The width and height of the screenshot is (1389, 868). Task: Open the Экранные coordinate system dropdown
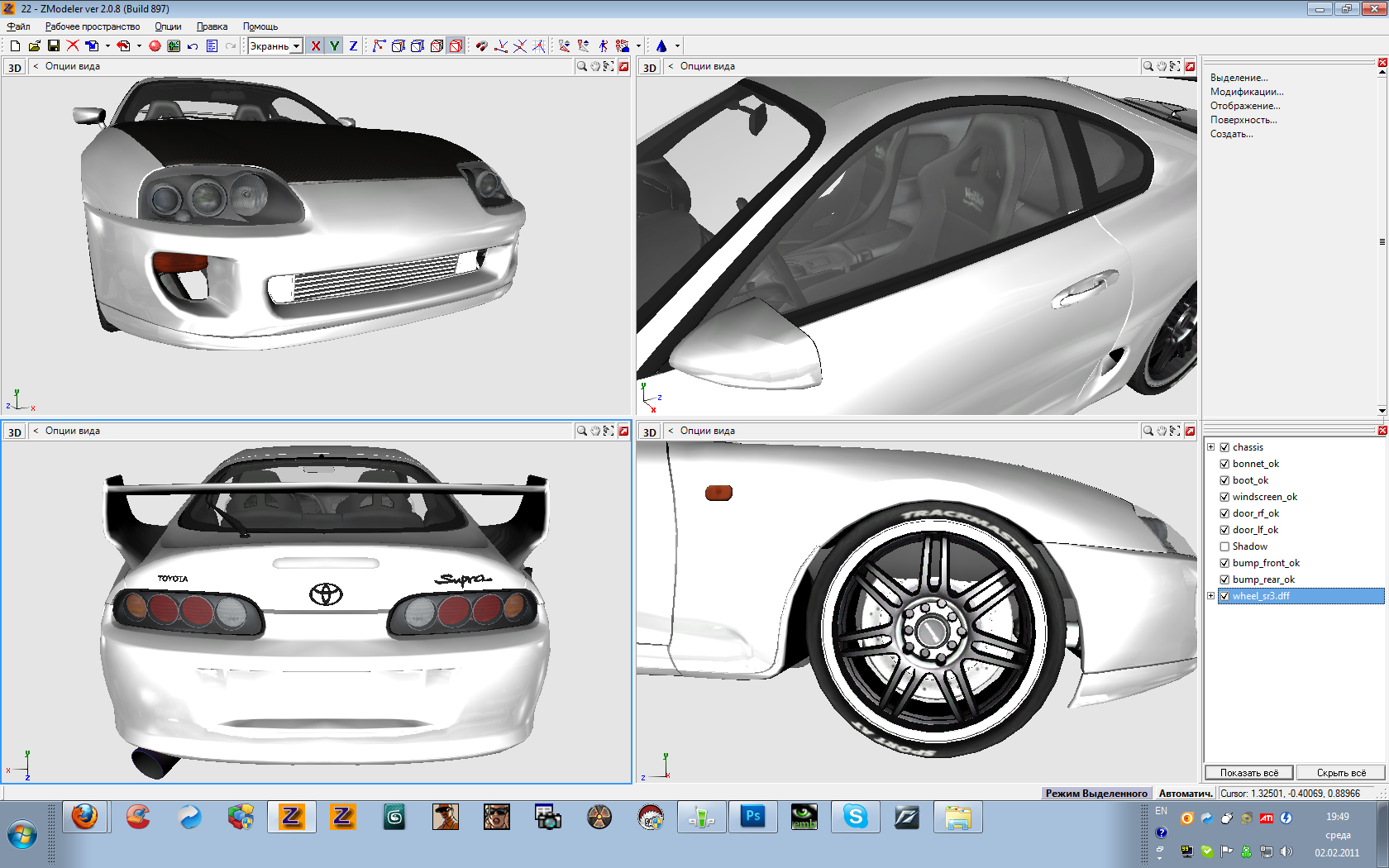pos(296,46)
